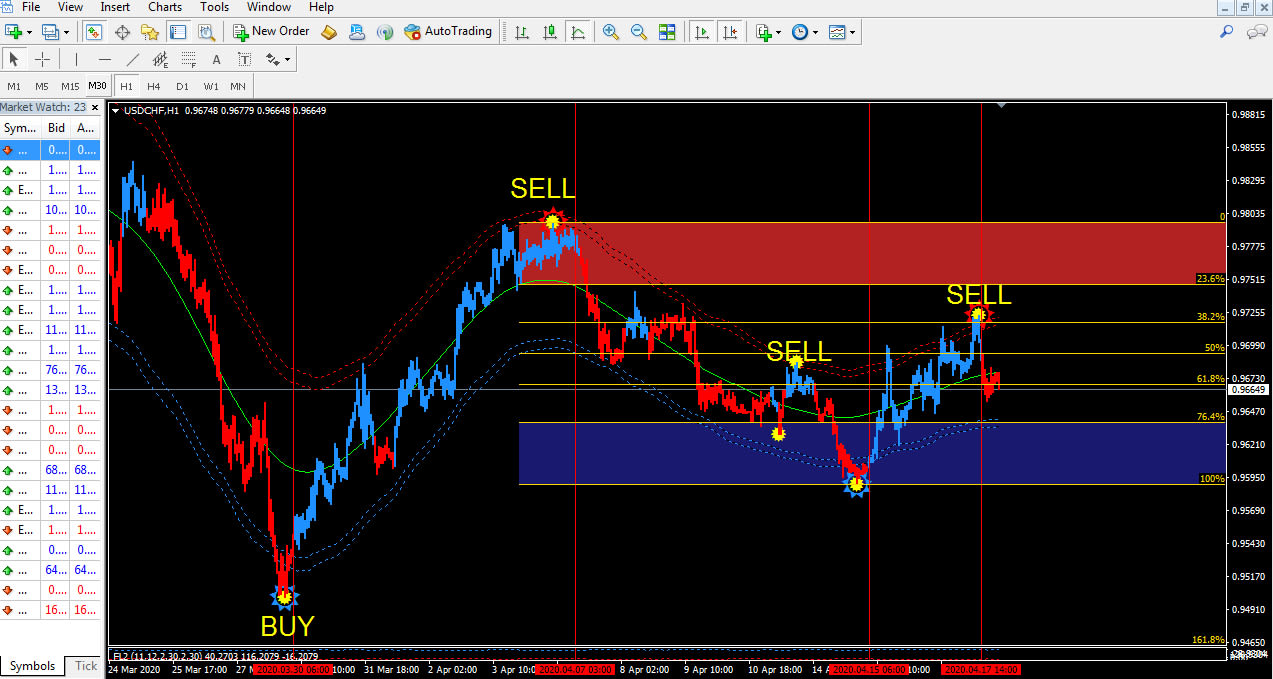1273x679 pixels.
Task: Click the New Order button
Action: 271,32
